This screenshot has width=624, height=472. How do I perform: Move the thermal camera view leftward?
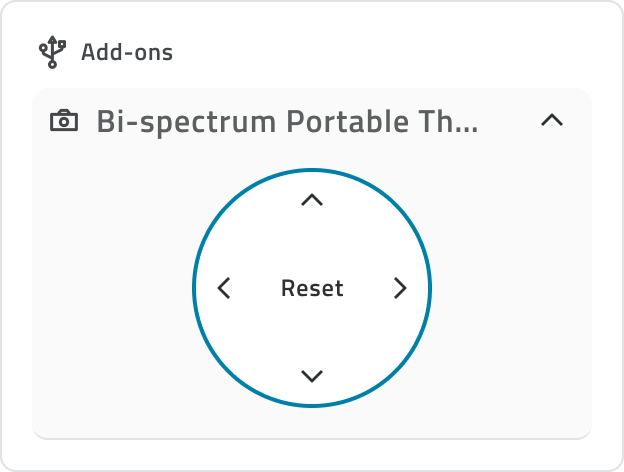point(224,289)
